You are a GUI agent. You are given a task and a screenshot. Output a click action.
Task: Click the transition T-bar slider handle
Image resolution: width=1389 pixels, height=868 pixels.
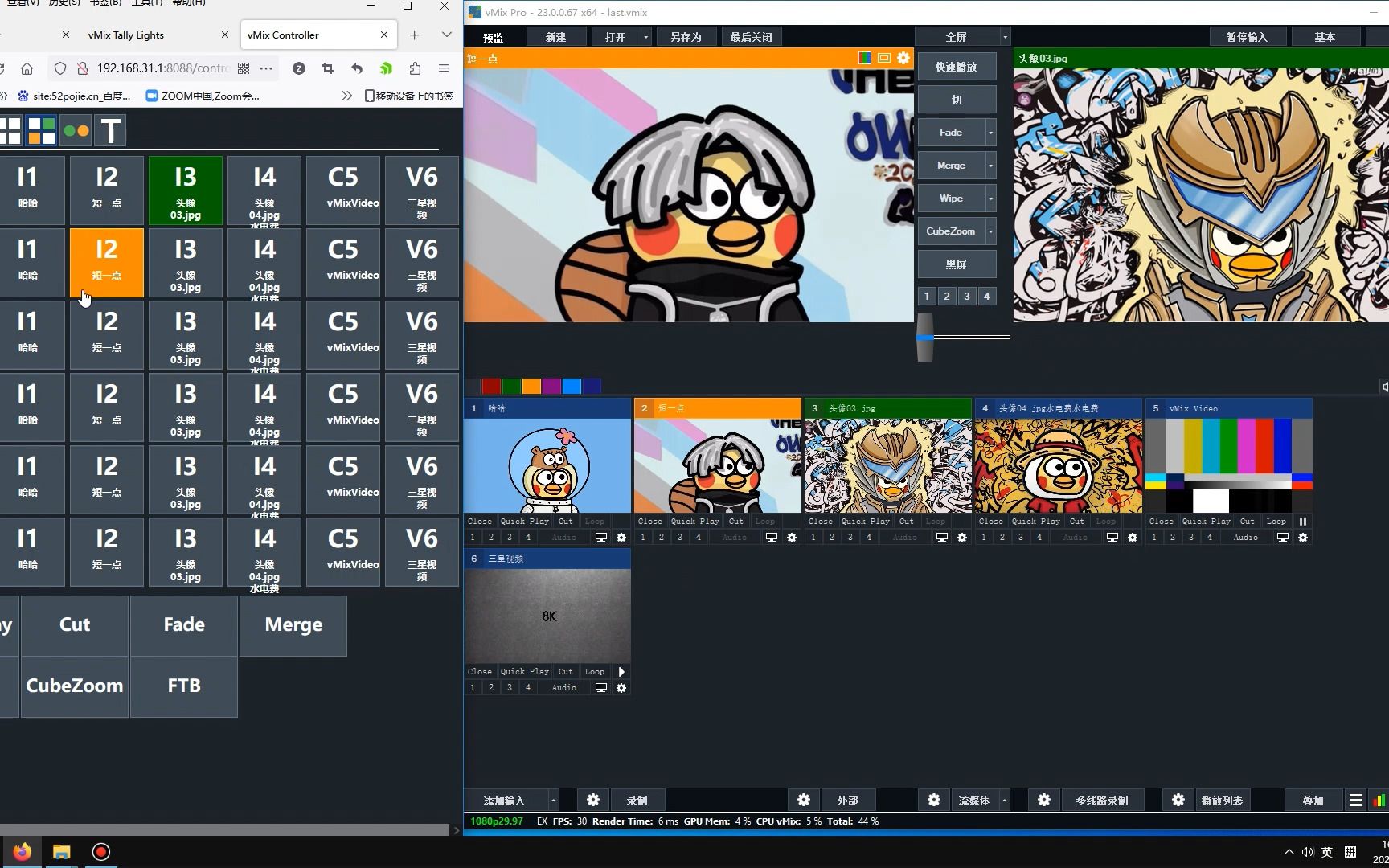click(x=925, y=338)
